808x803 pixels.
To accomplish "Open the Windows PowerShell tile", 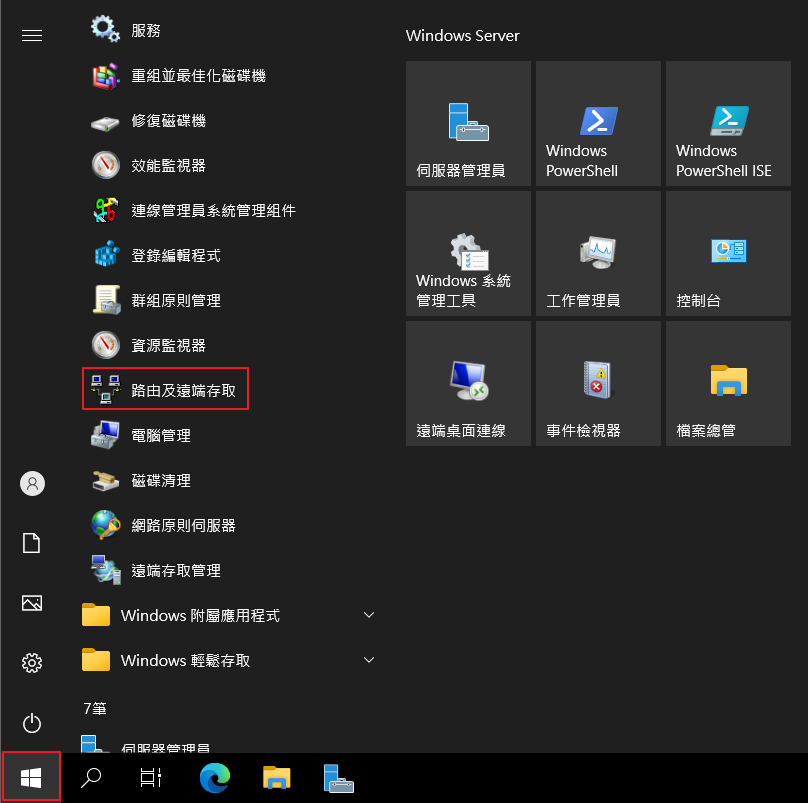I will (x=598, y=123).
